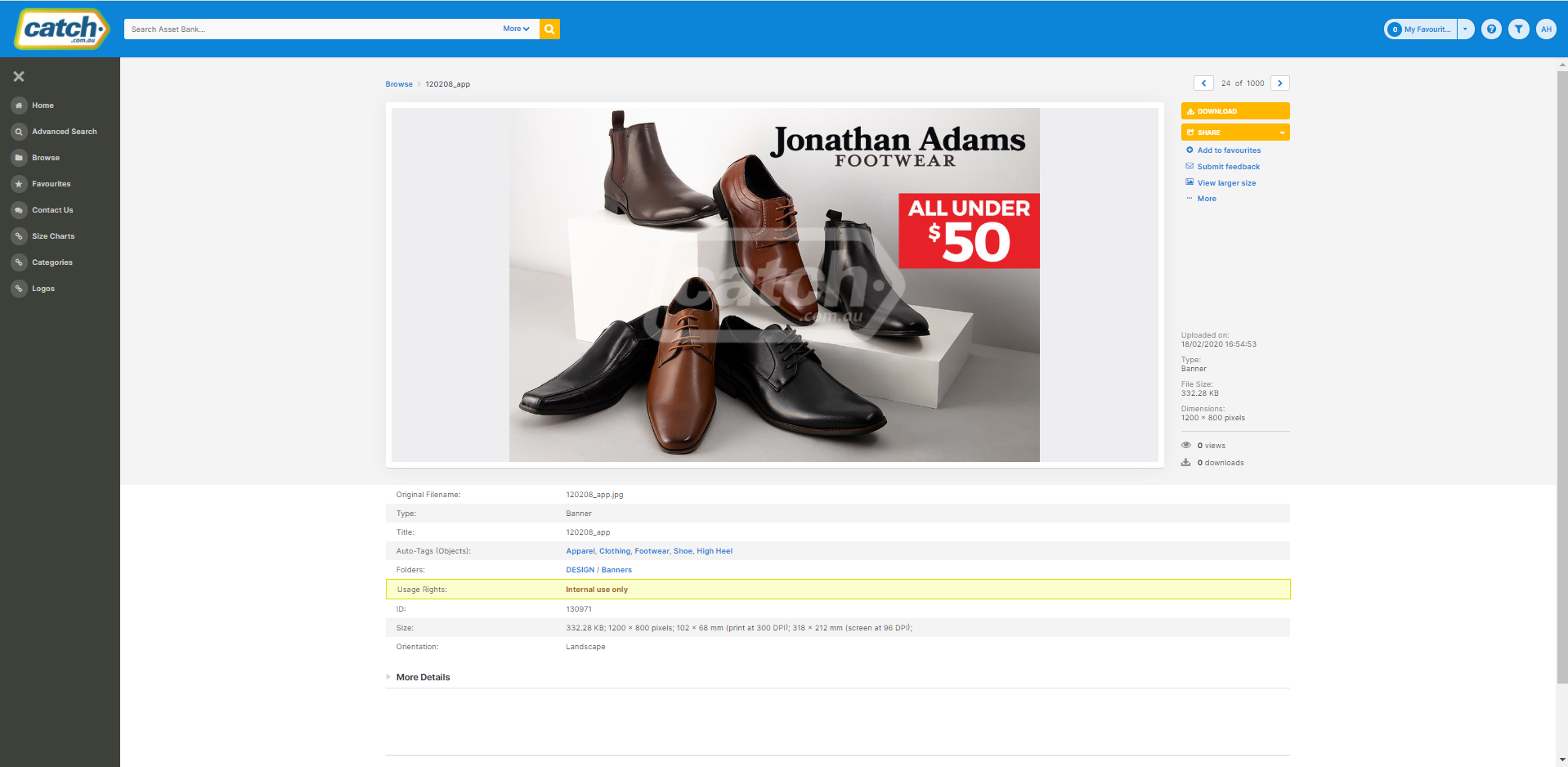The image size is (1568, 767).
Task: Click the vertical page scrollbar
Action: pyautogui.click(x=1562, y=376)
